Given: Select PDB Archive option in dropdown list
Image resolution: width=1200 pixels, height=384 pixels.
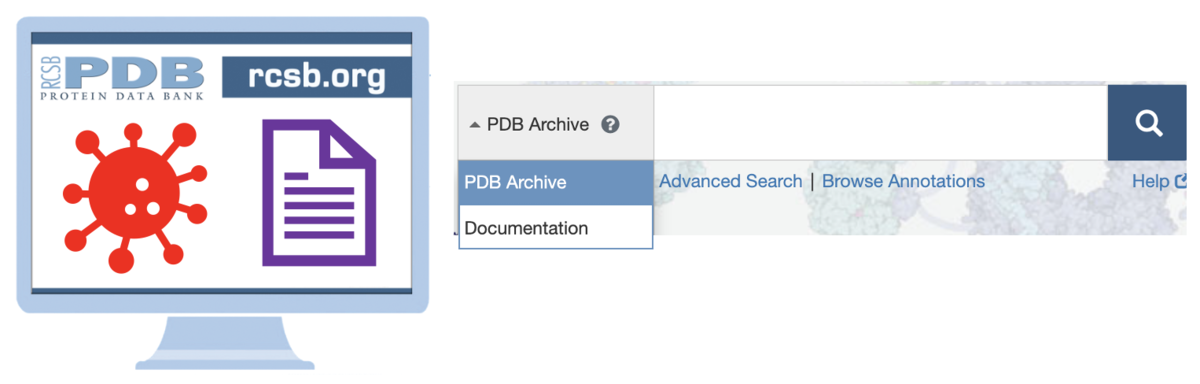Looking at the screenshot, I should click(x=556, y=182).
